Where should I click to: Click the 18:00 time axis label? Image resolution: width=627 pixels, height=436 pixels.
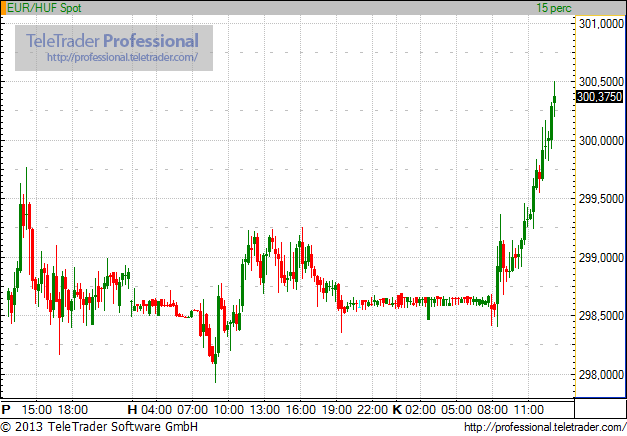tap(73, 410)
